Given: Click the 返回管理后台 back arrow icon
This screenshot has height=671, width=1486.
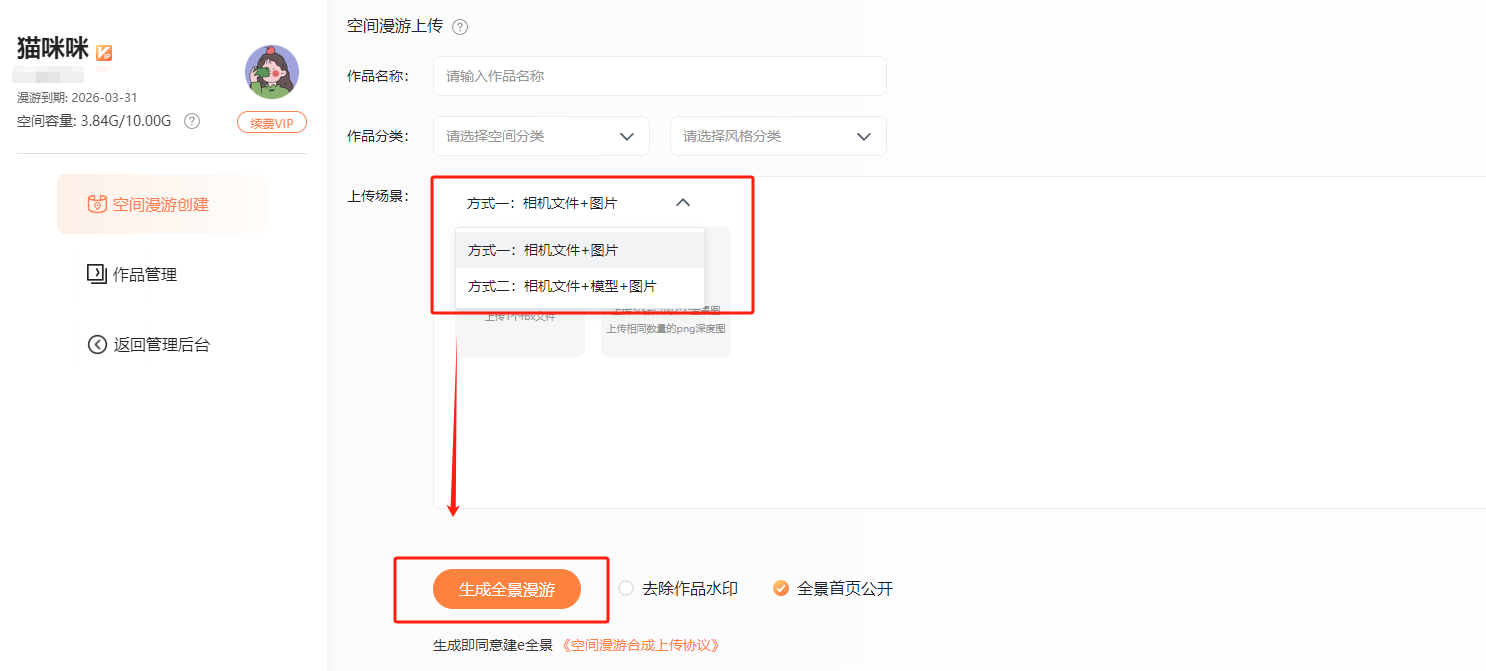Looking at the screenshot, I should click(97, 345).
